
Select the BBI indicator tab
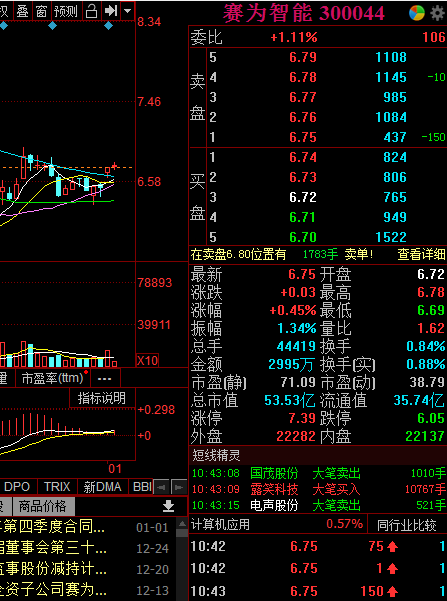[x=142, y=486]
